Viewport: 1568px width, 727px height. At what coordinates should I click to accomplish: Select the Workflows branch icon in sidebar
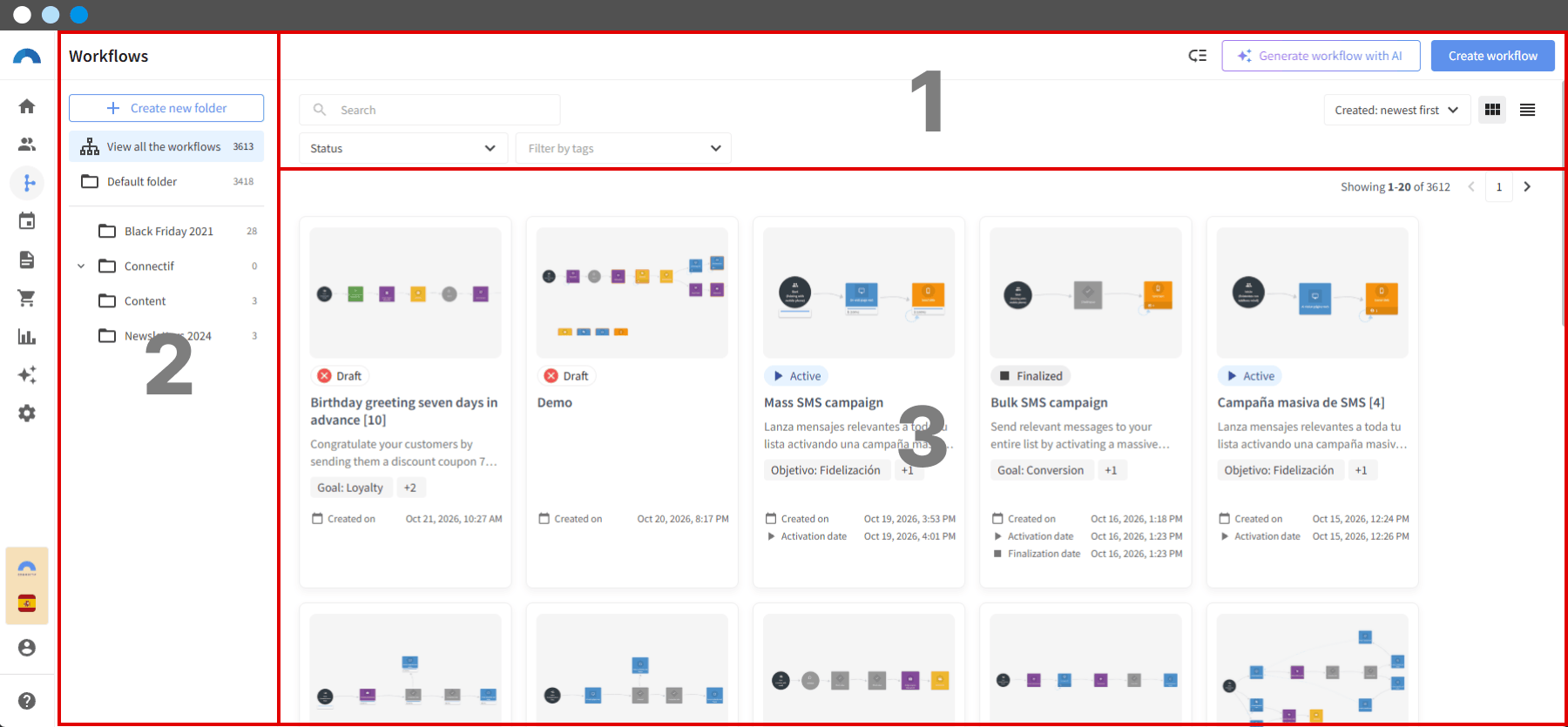(x=27, y=183)
